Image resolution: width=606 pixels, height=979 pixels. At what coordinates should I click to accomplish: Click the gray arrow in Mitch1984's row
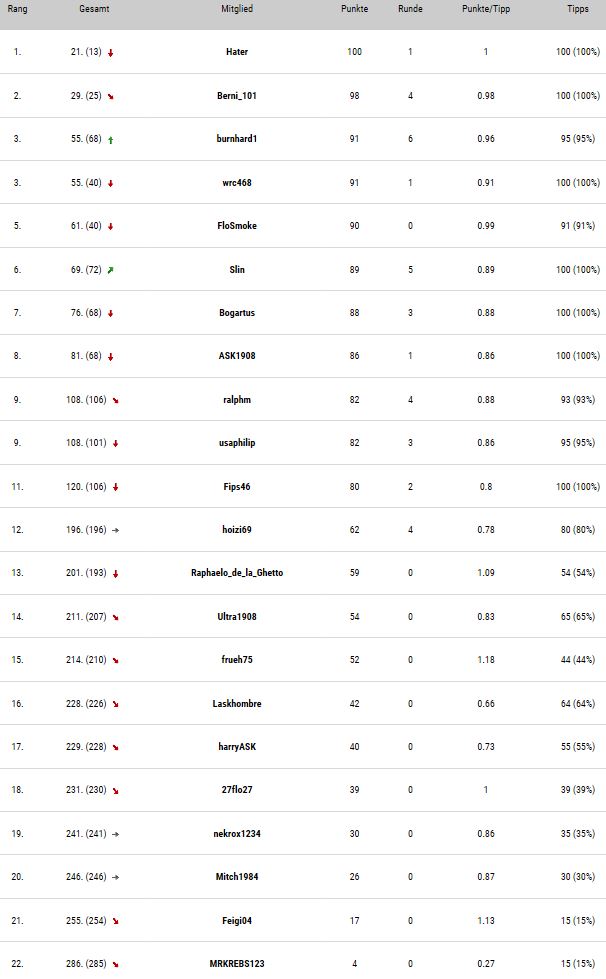115,877
